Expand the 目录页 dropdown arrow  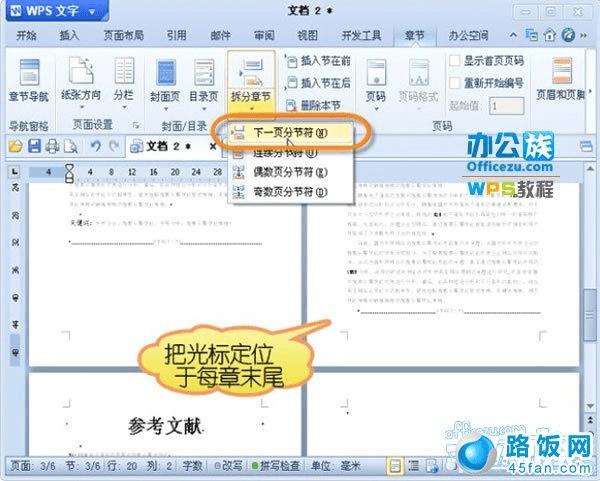click(204, 109)
